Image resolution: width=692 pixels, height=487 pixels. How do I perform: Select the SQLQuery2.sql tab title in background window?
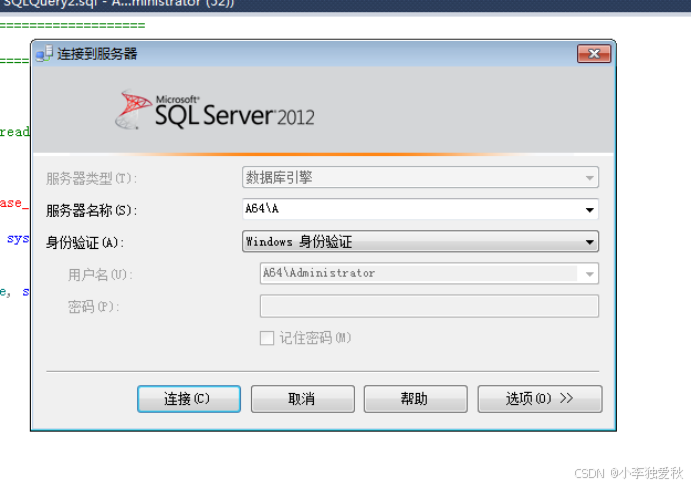(119, 4)
